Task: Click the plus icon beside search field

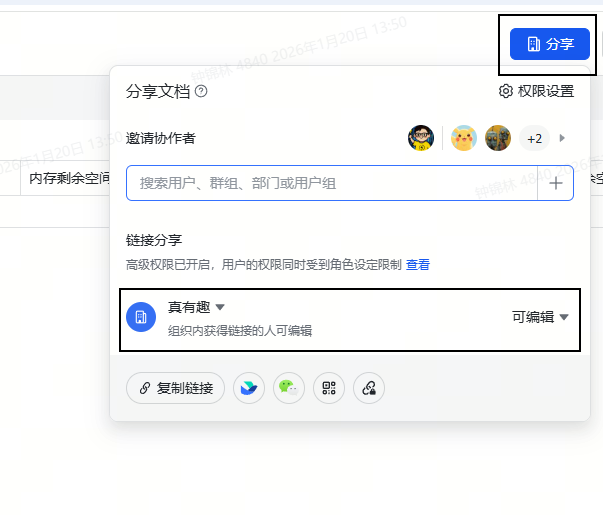Action: [x=556, y=183]
